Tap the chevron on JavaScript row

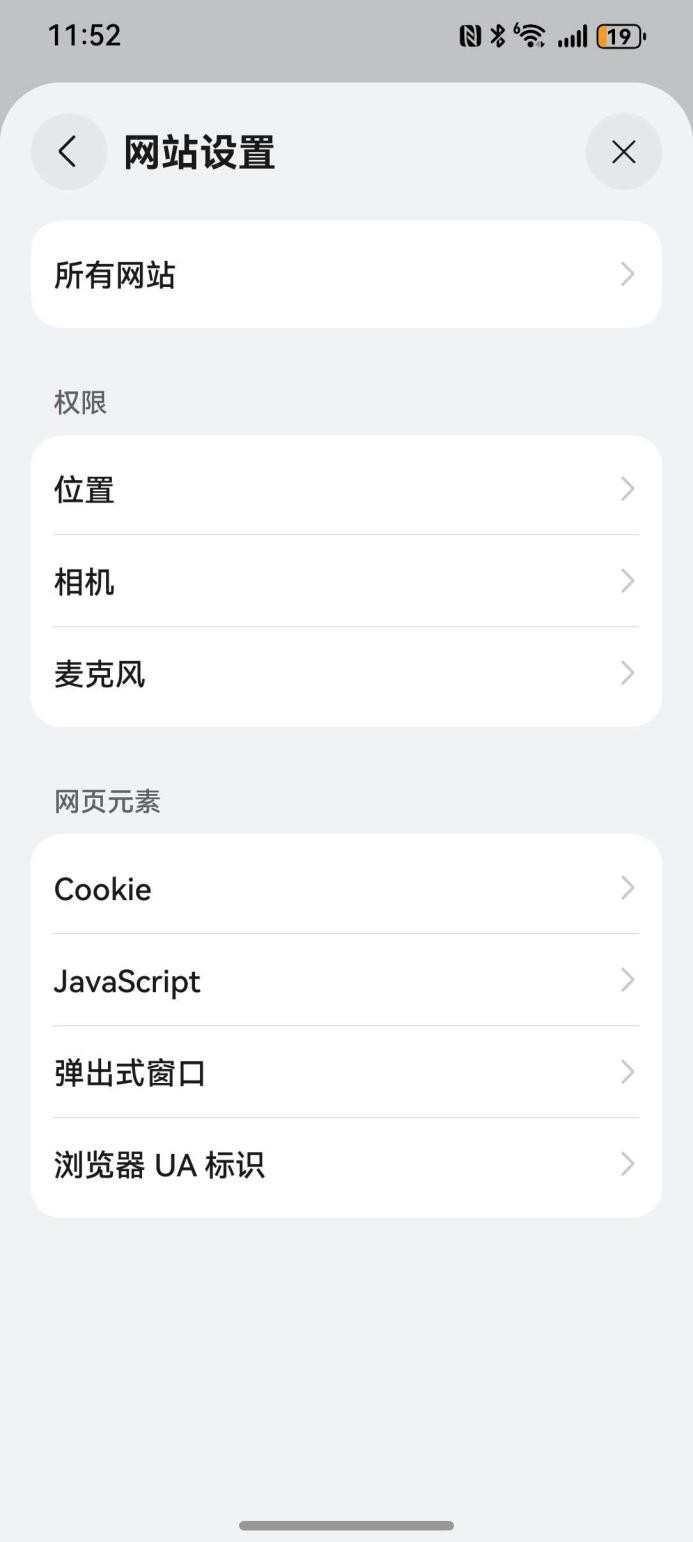click(627, 980)
